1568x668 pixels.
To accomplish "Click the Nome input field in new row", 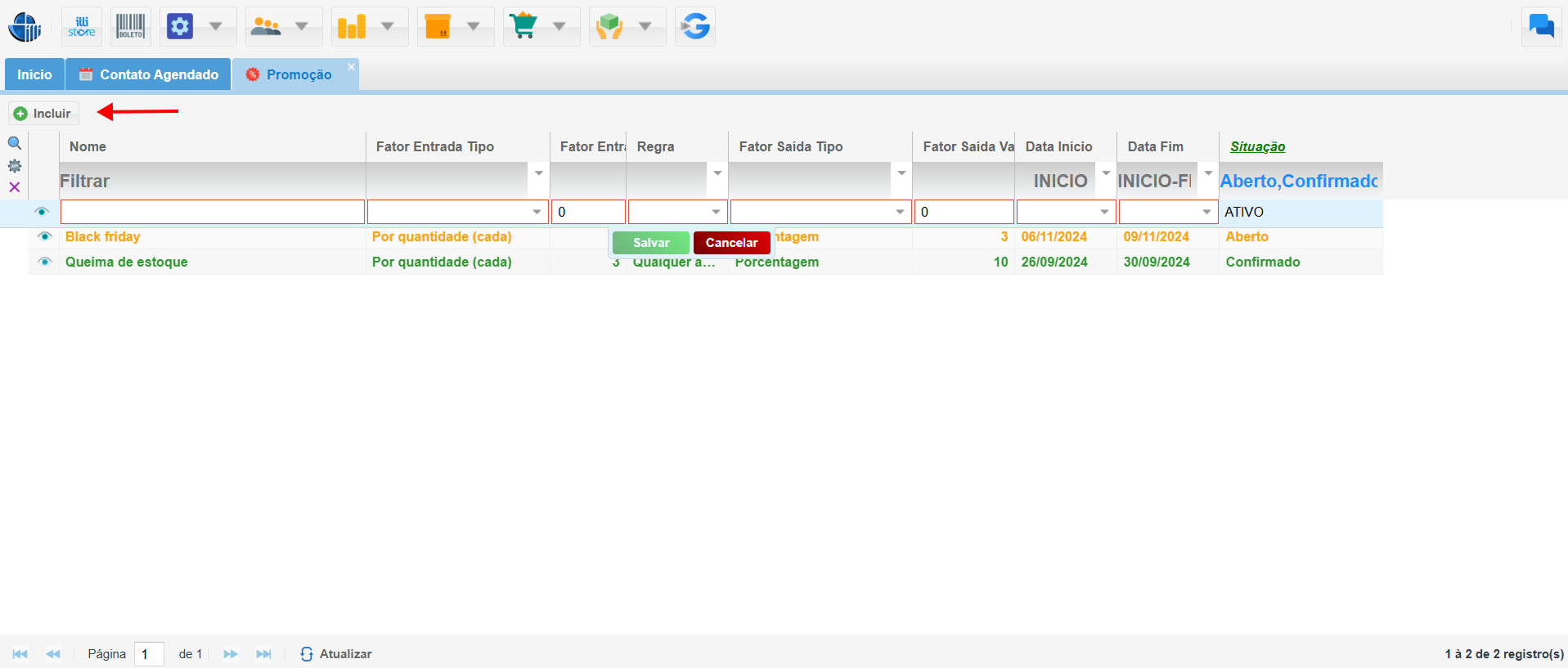I will pos(213,213).
